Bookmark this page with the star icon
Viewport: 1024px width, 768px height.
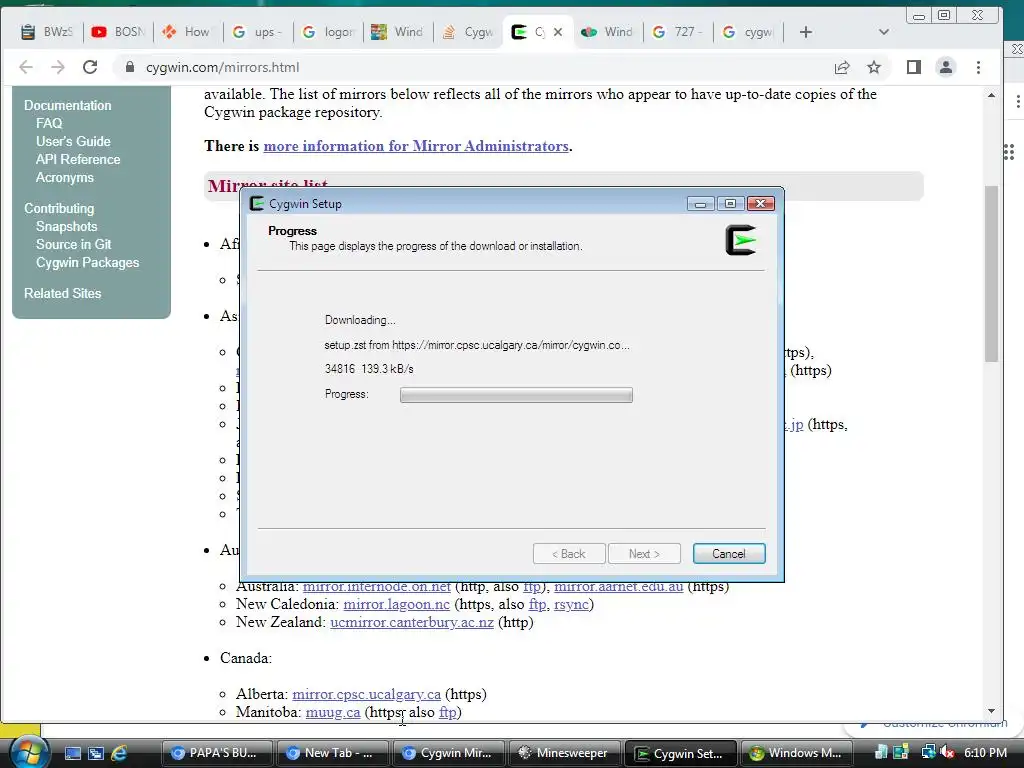(x=874, y=67)
